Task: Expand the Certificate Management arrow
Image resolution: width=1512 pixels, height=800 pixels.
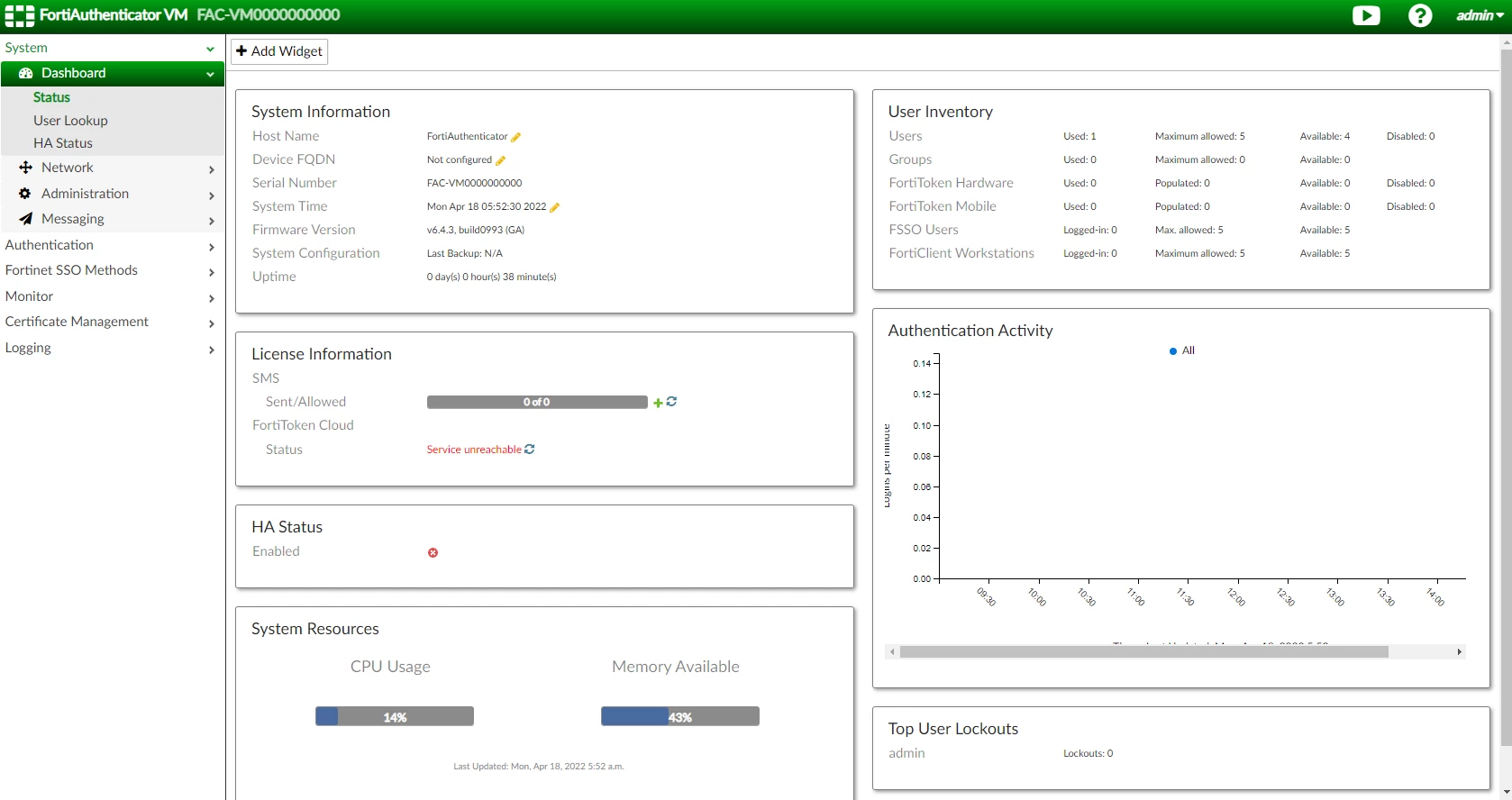Action: tap(212, 323)
